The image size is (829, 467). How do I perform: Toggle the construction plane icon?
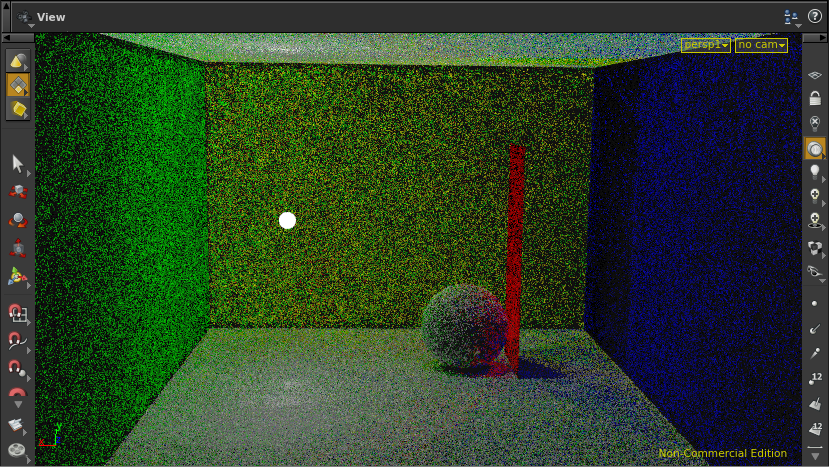point(16,425)
